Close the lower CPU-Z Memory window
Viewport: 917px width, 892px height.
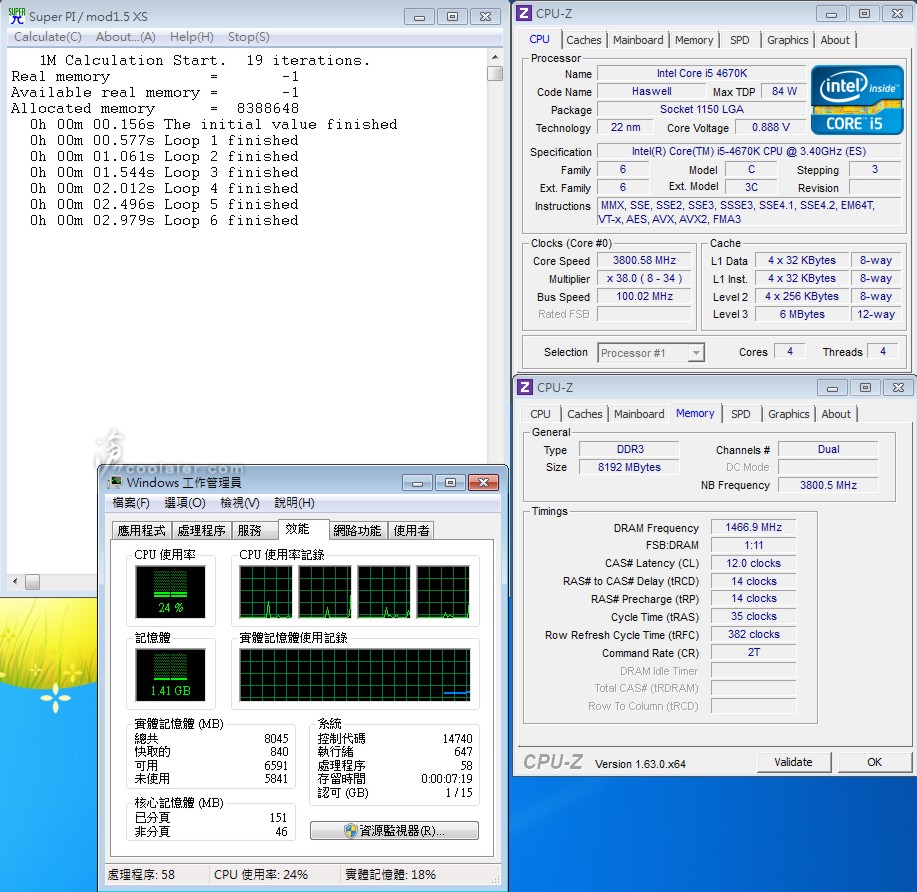(x=898, y=387)
